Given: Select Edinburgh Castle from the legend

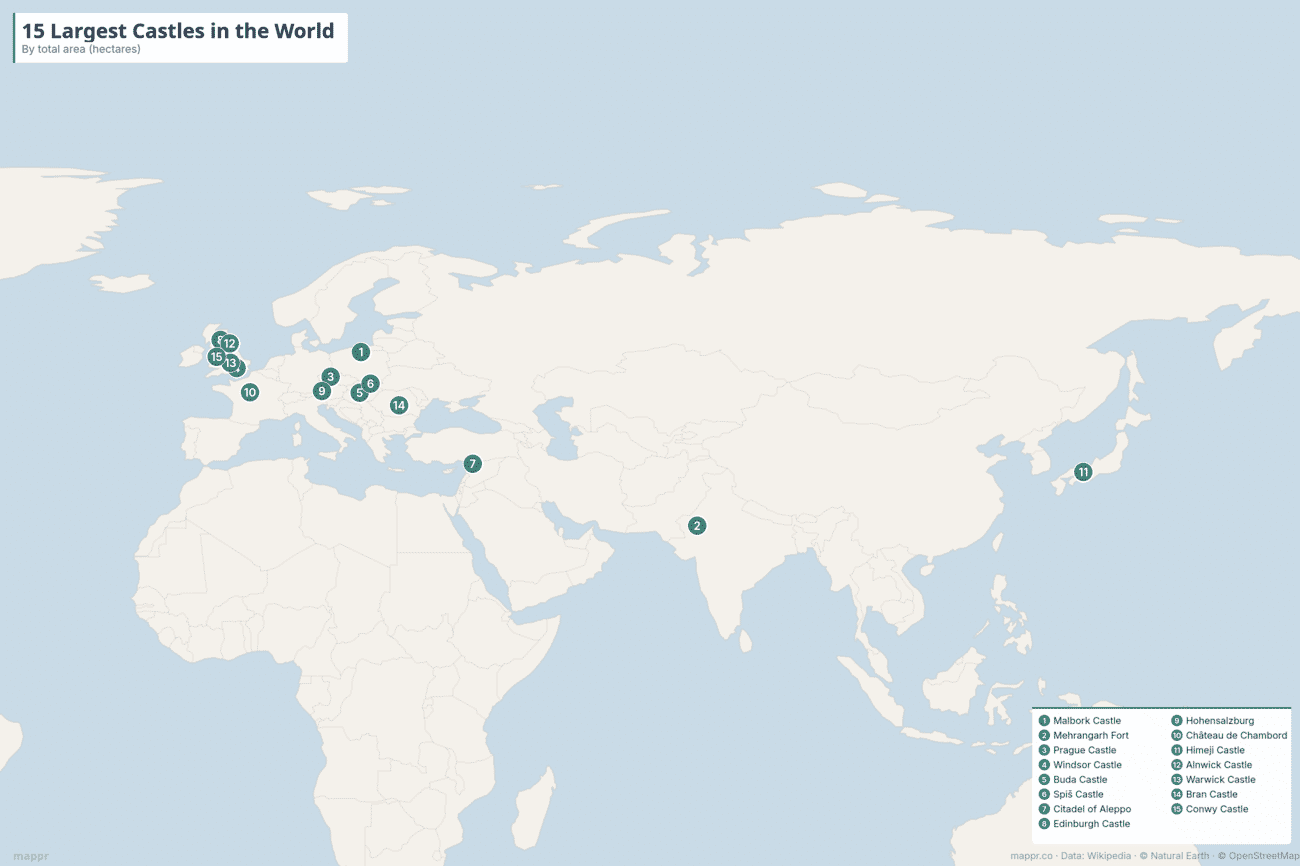Looking at the screenshot, I should 1091,823.
